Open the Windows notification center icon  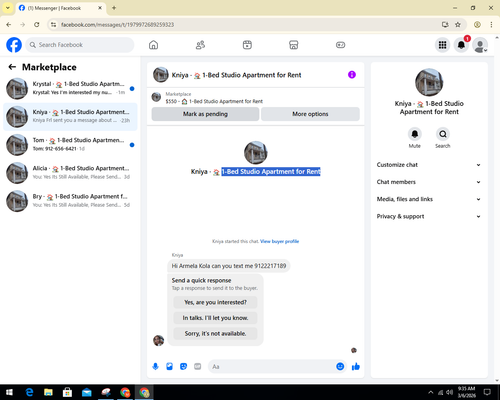[x=487, y=392]
